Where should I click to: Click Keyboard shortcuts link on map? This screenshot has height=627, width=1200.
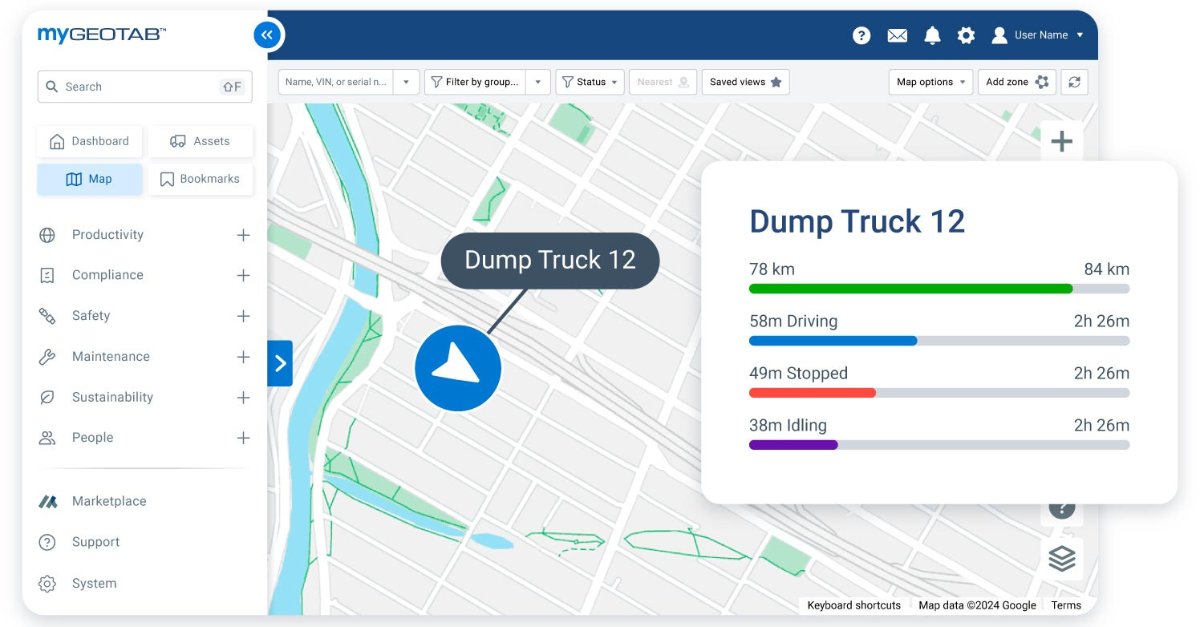pos(854,605)
